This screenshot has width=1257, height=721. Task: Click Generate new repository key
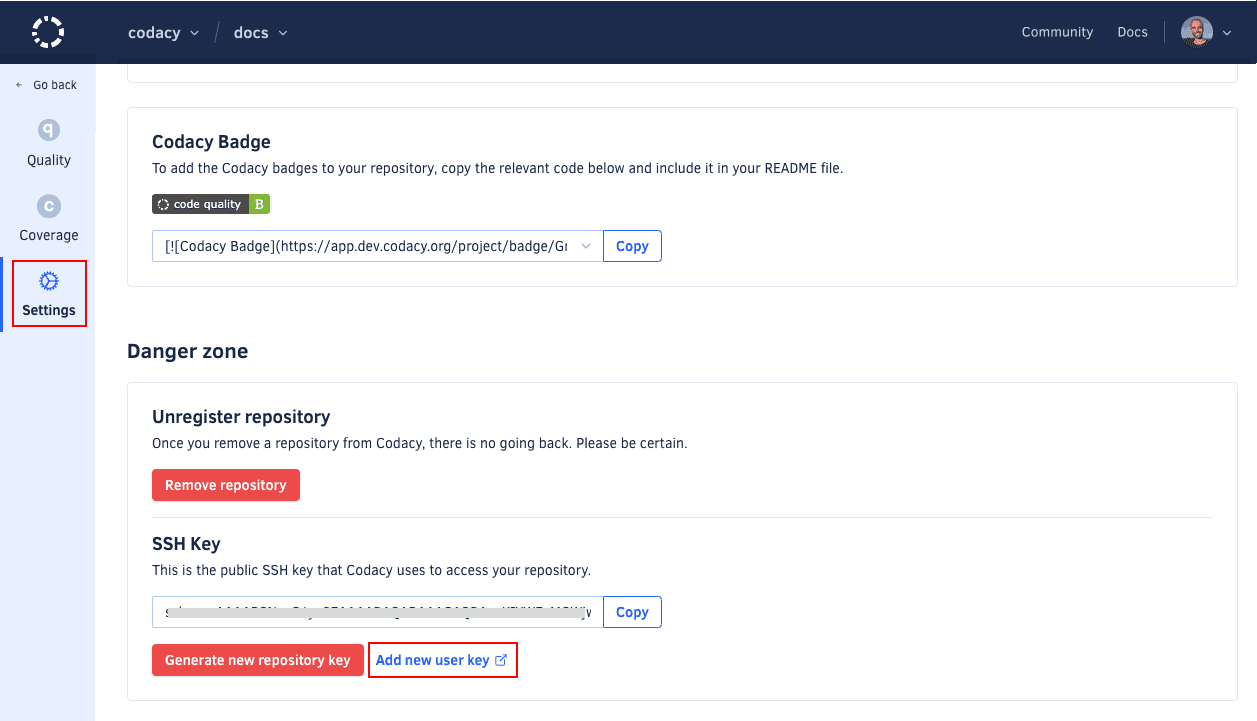(x=257, y=659)
